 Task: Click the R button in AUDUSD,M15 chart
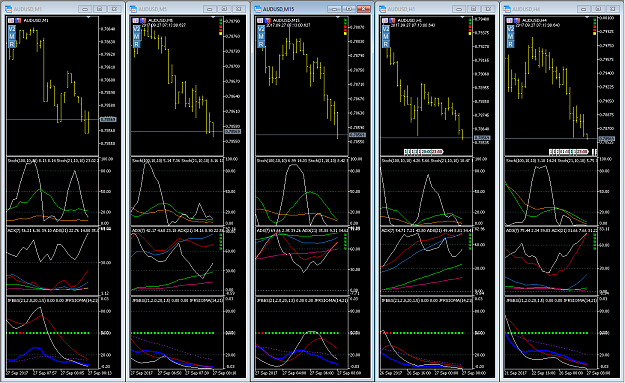click(x=261, y=44)
